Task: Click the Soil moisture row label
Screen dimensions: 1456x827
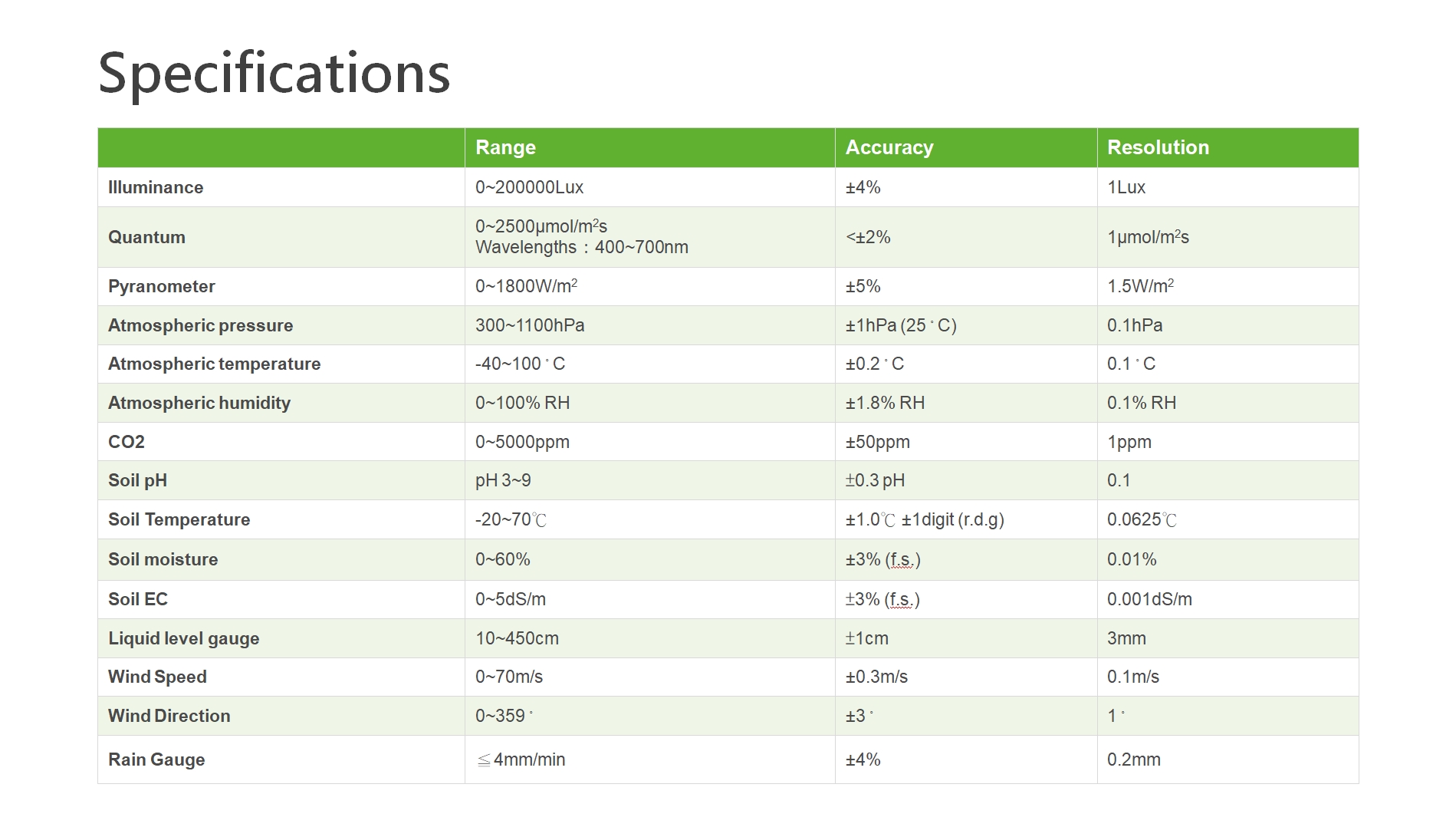Action: click(x=163, y=559)
